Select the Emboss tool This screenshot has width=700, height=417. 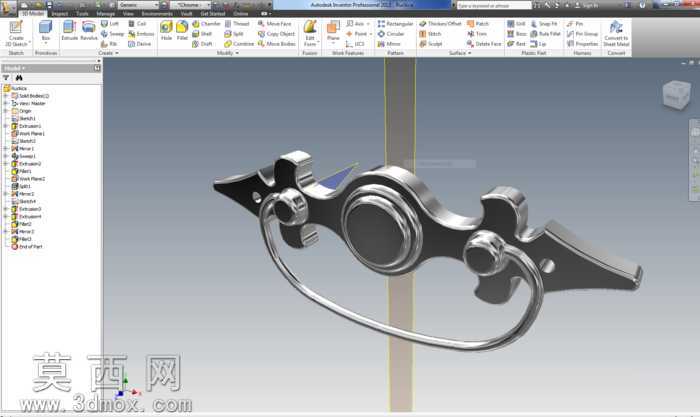click(x=141, y=34)
